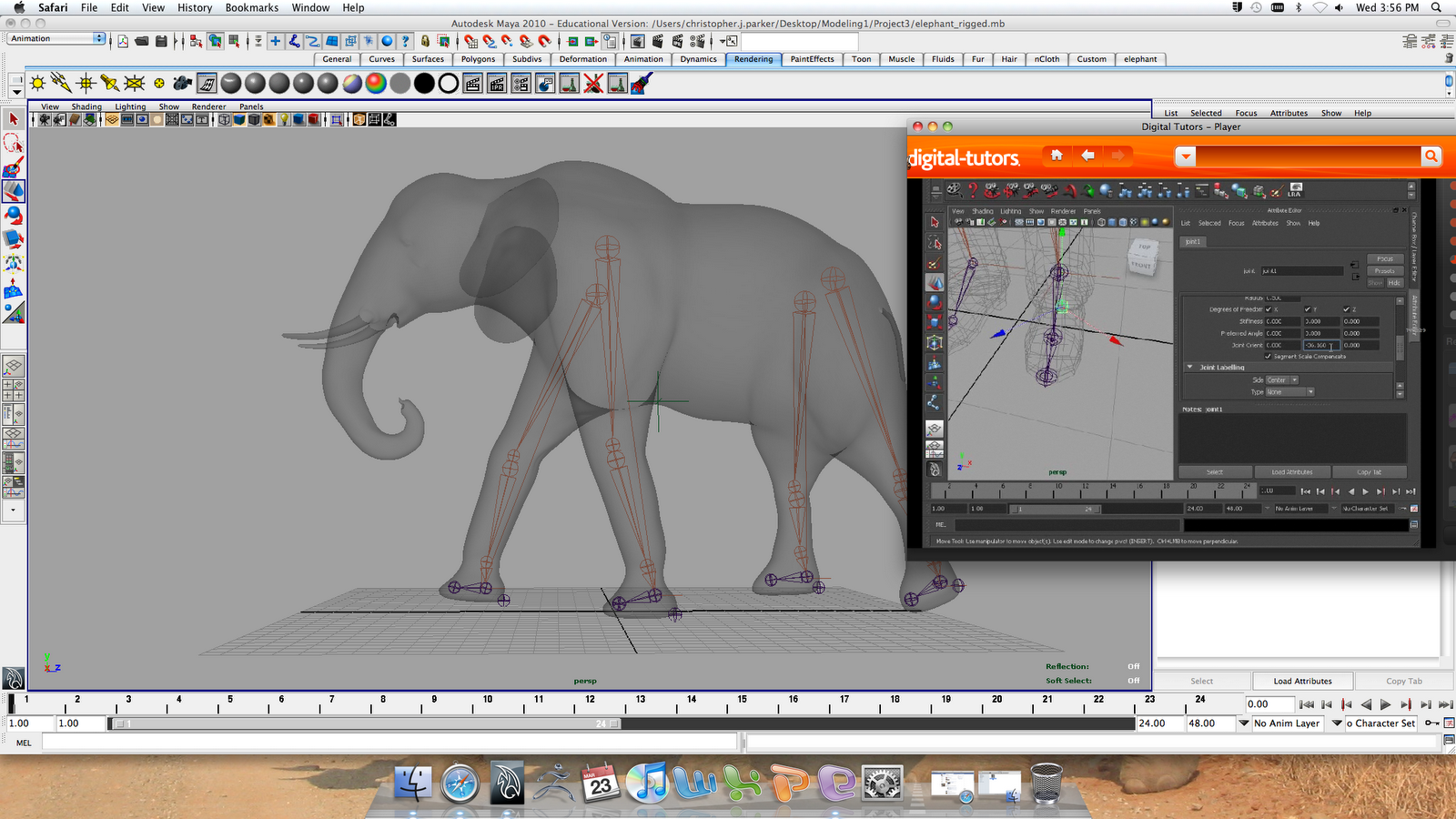This screenshot has width=1456, height=819.
Task: Open iTunes from the Dock
Action: point(649,783)
